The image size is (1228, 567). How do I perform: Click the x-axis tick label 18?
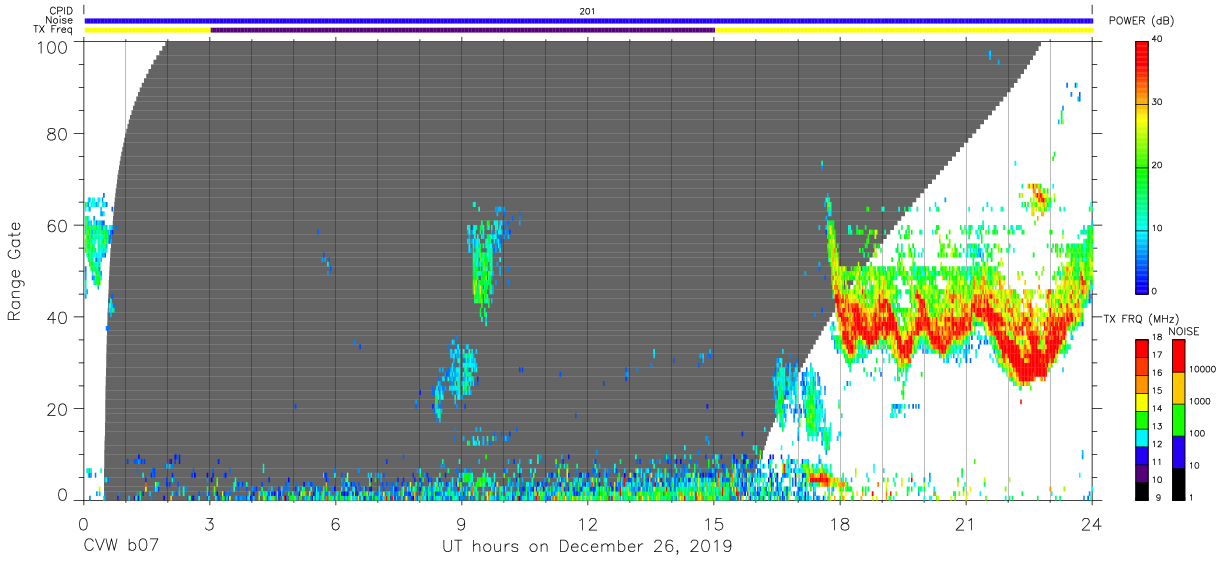tap(839, 525)
